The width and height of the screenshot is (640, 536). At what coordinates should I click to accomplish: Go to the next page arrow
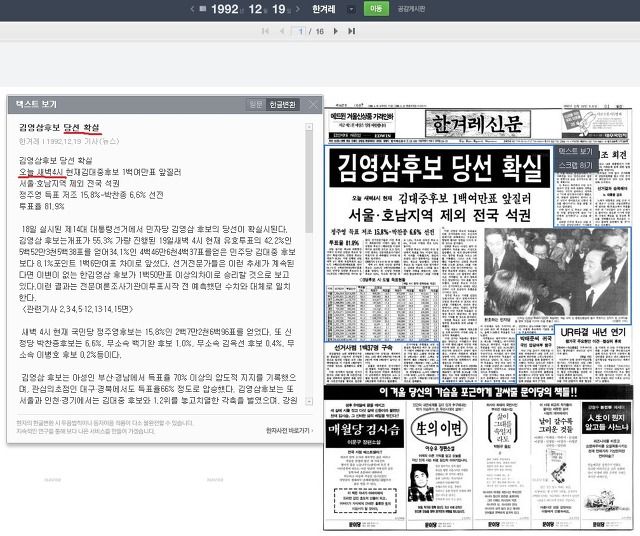[336, 31]
